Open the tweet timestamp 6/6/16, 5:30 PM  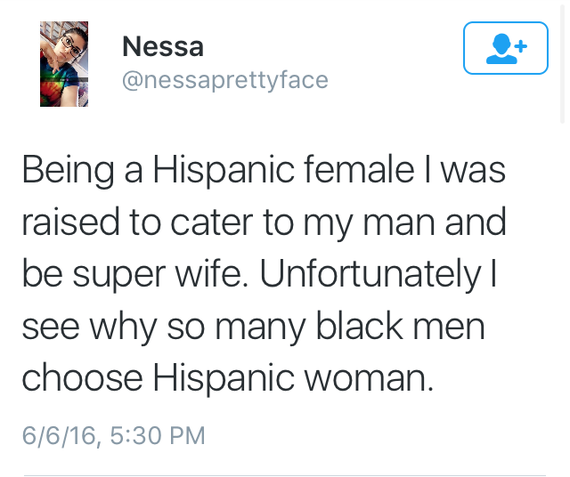[x=114, y=435]
